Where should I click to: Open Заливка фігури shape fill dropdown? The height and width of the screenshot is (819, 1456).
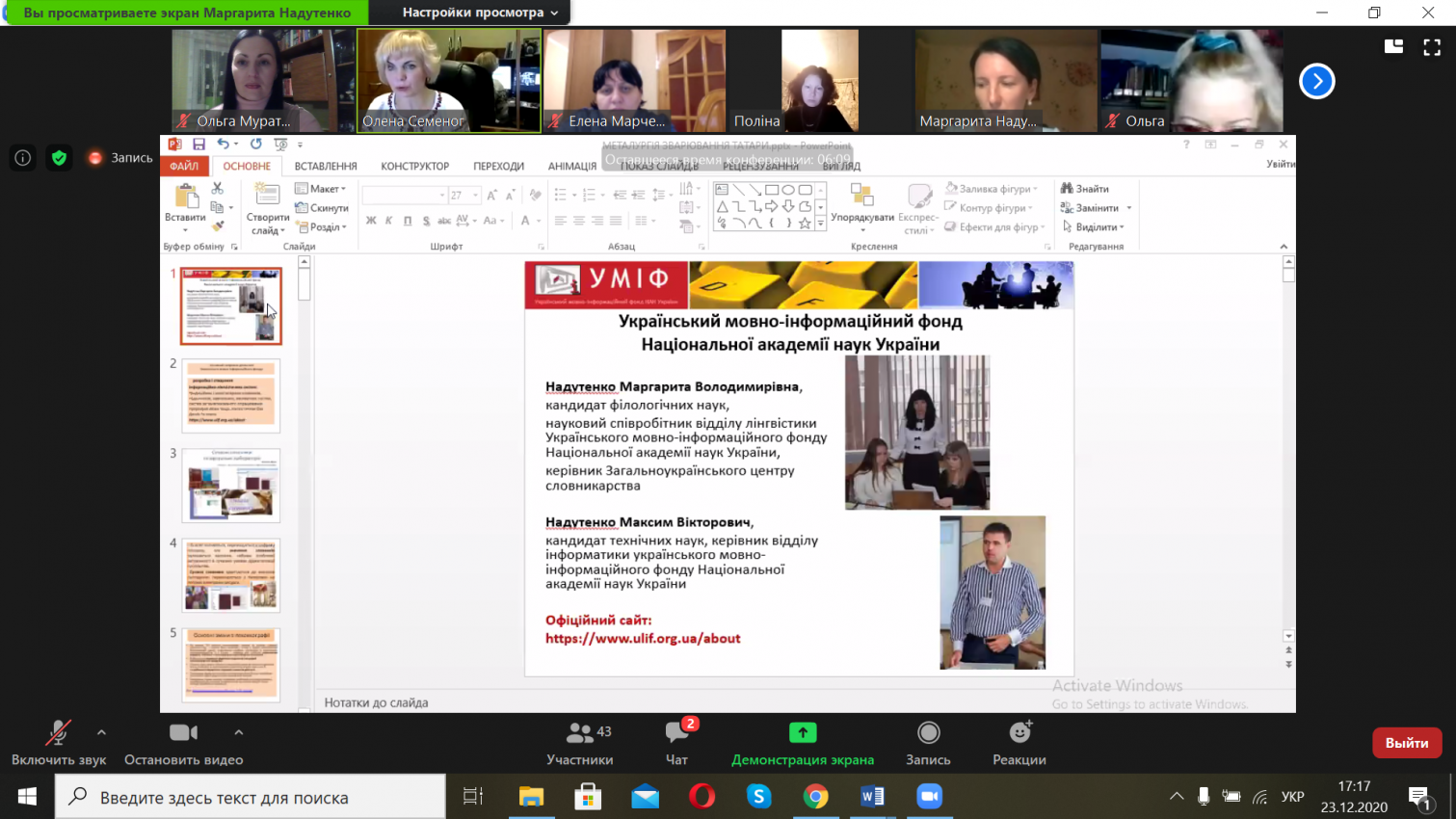coord(992,189)
